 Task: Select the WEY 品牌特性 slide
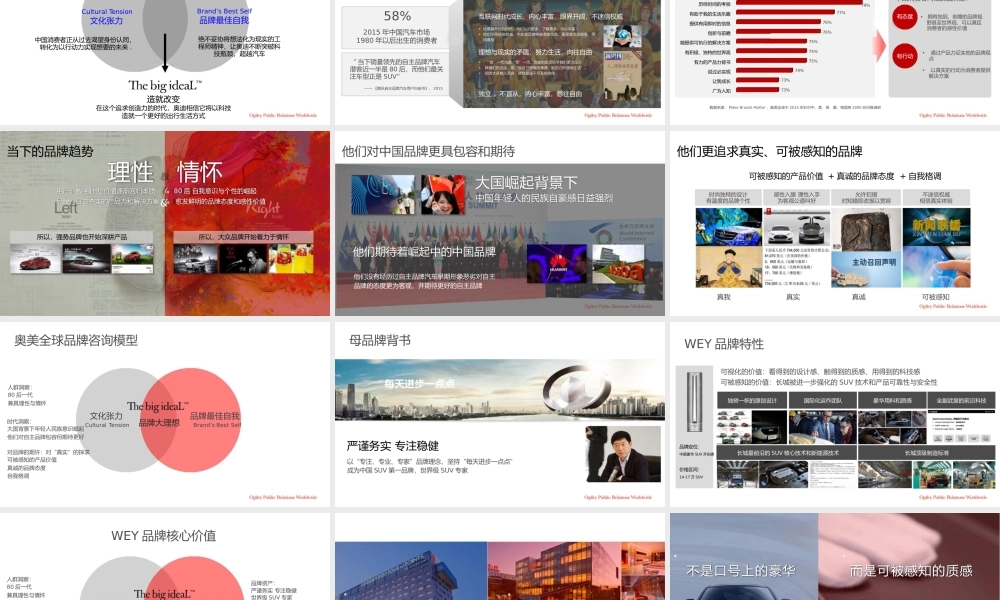point(834,413)
